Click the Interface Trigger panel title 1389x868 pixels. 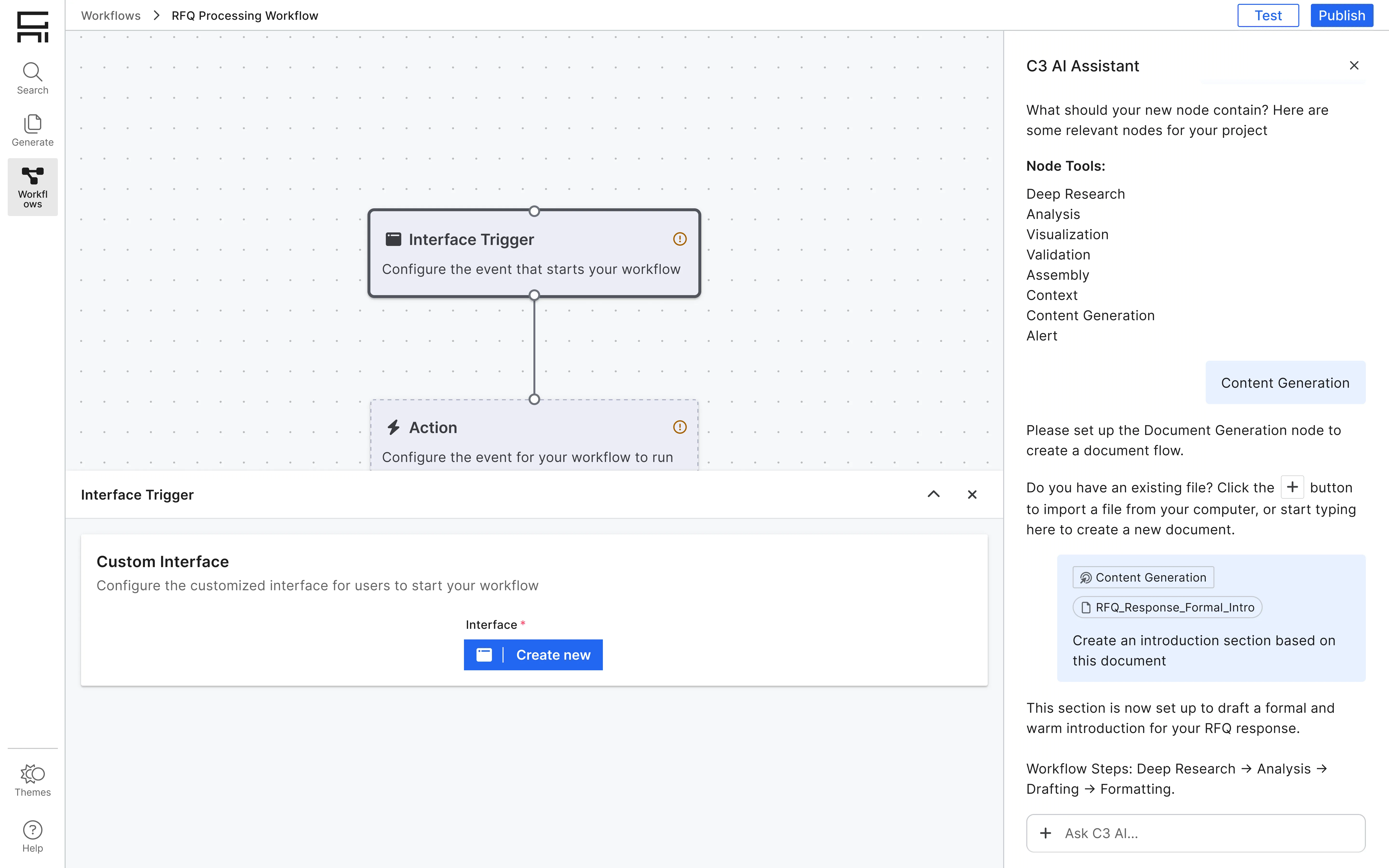pos(137,494)
